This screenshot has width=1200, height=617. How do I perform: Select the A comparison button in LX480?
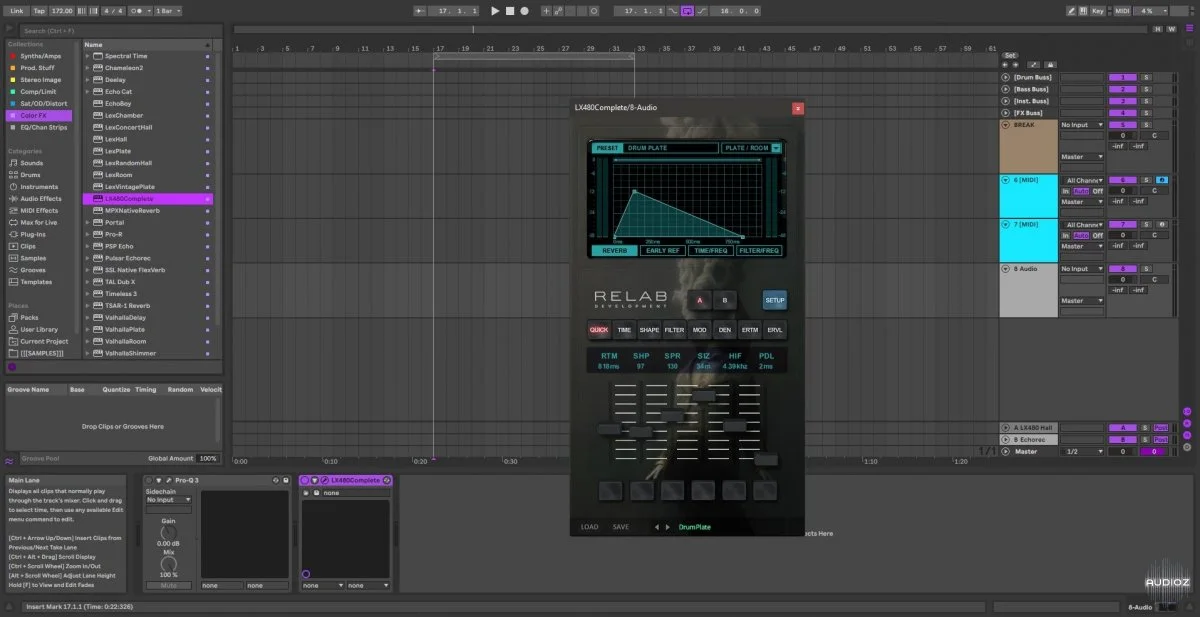pos(699,299)
